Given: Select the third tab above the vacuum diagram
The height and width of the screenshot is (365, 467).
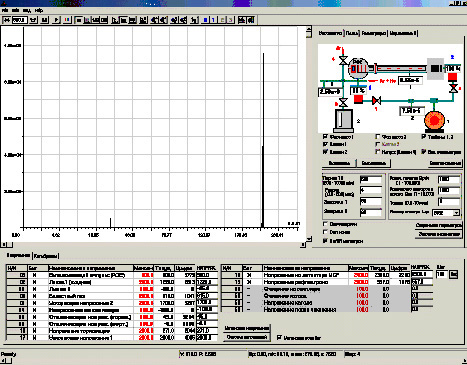Looking at the screenshot, I should [374, 33].
